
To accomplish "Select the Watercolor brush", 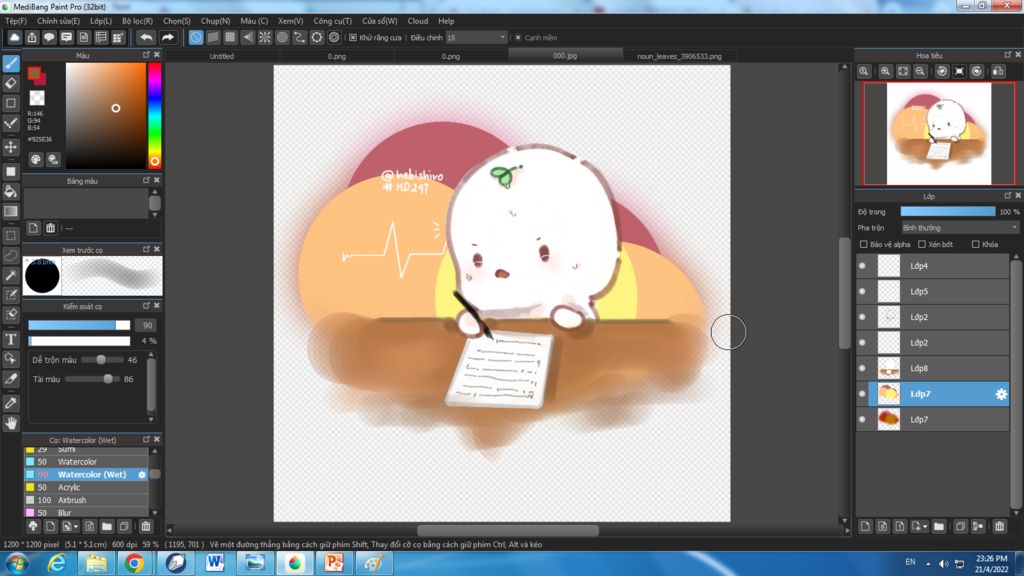I will click(86, 462).
